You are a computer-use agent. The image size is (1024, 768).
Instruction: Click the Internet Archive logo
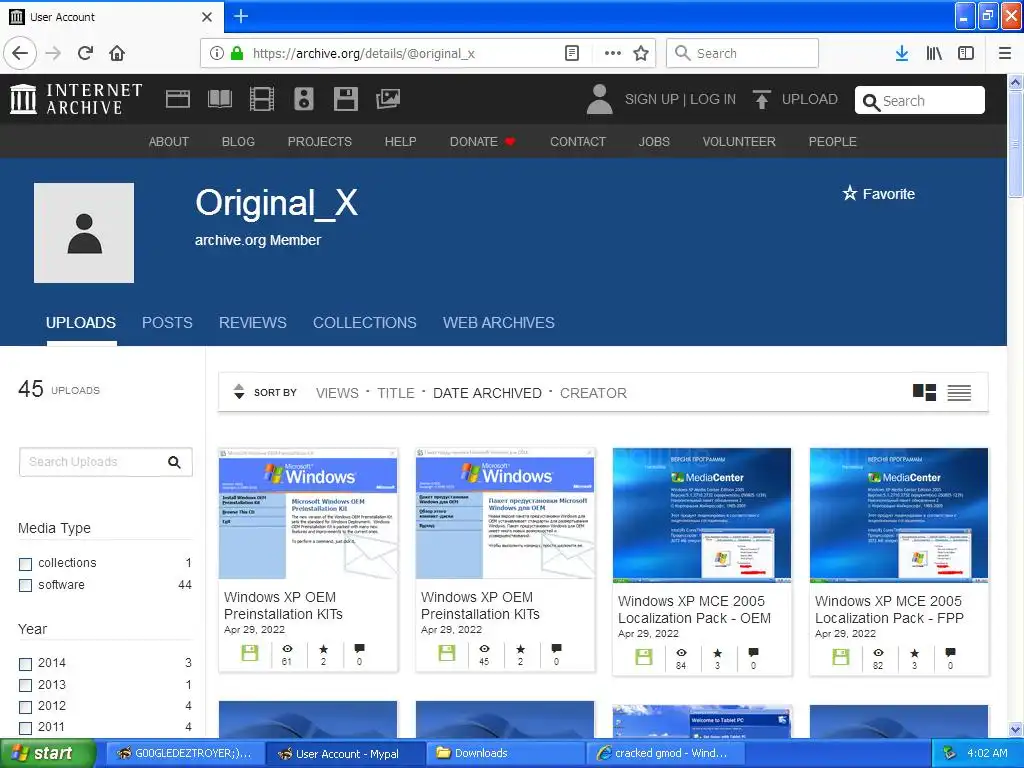[76, 99]
